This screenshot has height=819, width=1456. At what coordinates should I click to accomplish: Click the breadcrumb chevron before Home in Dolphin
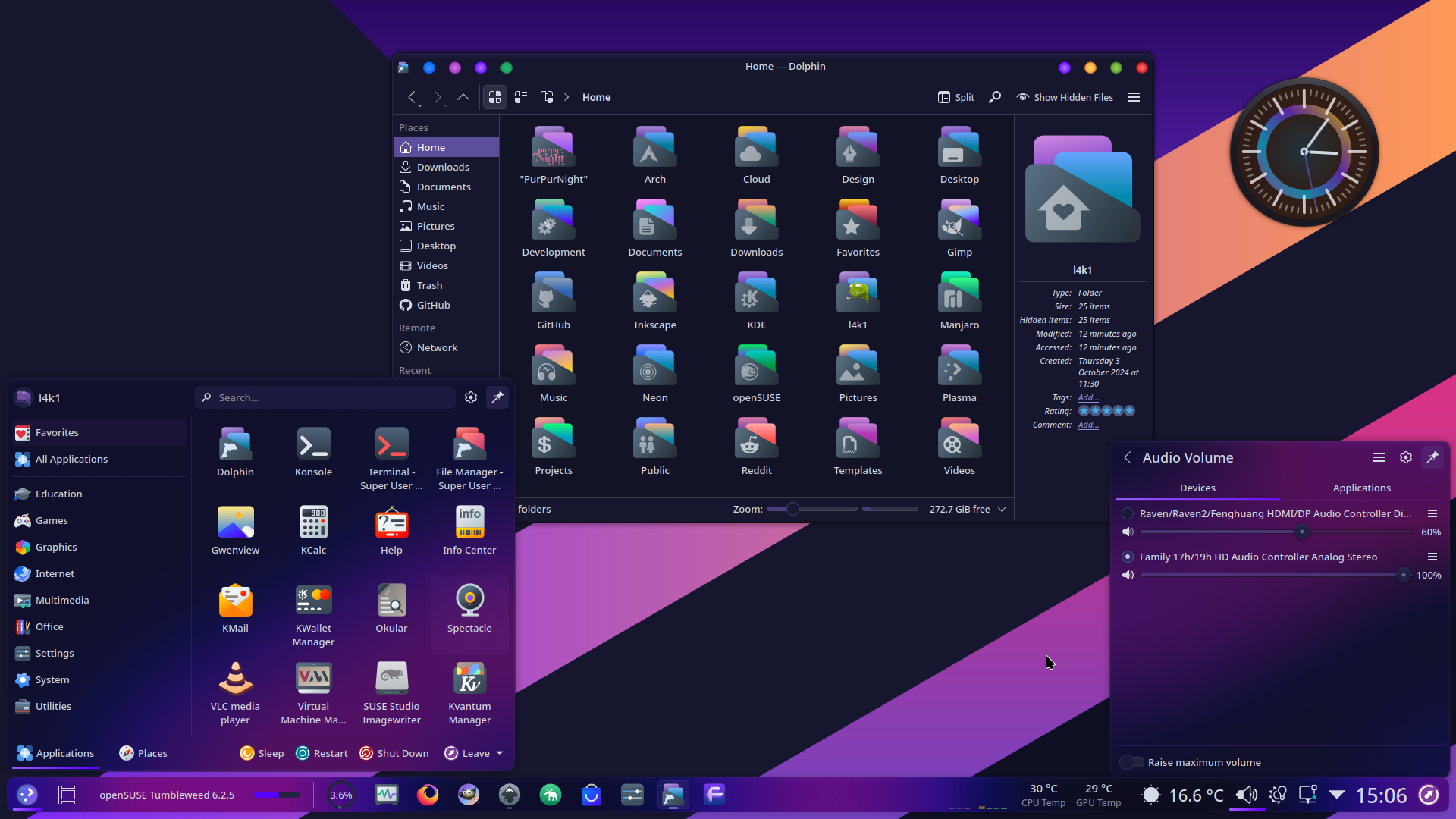[566, 97]
